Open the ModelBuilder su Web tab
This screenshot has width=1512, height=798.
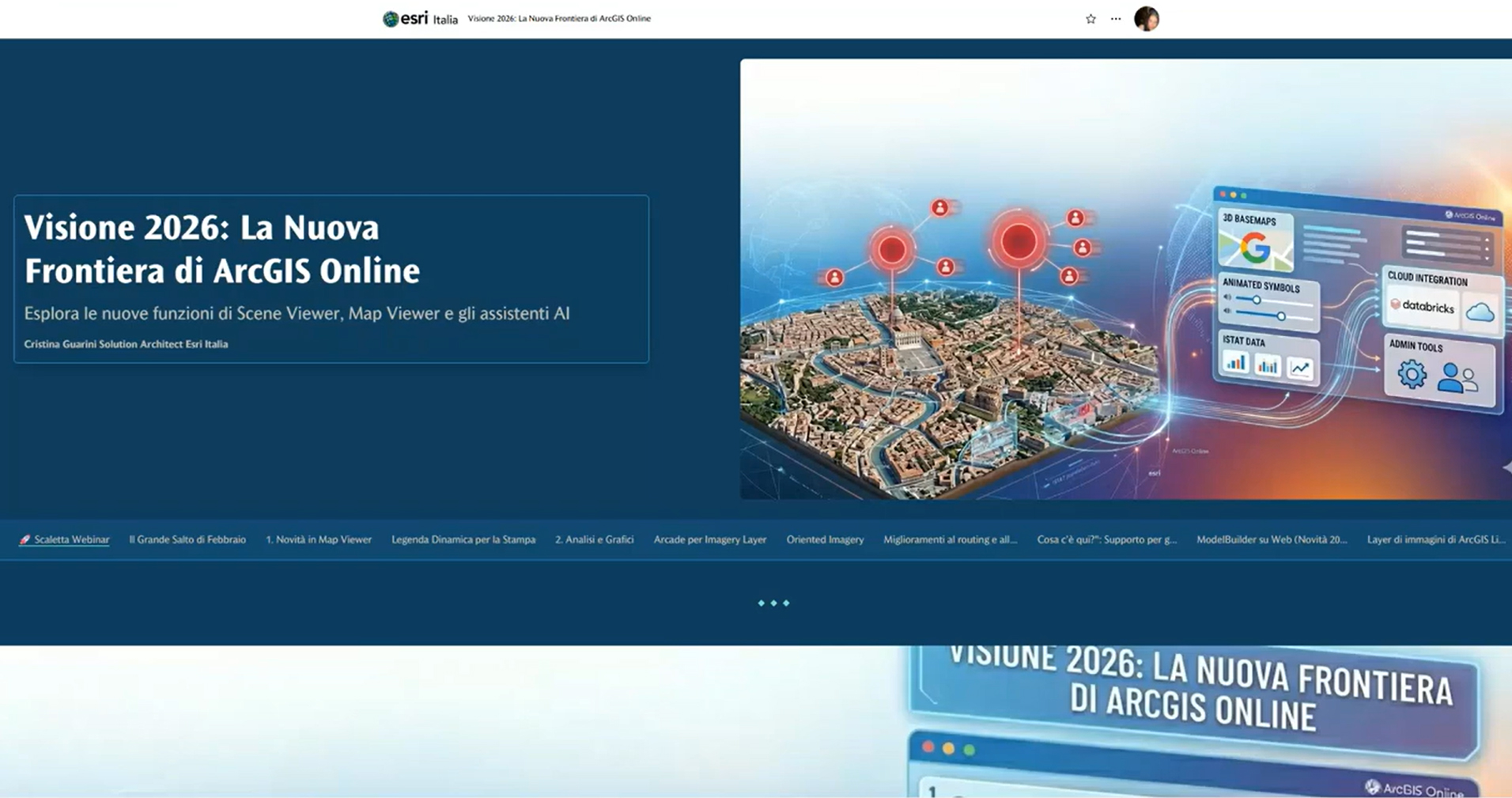pos(1271,539)
